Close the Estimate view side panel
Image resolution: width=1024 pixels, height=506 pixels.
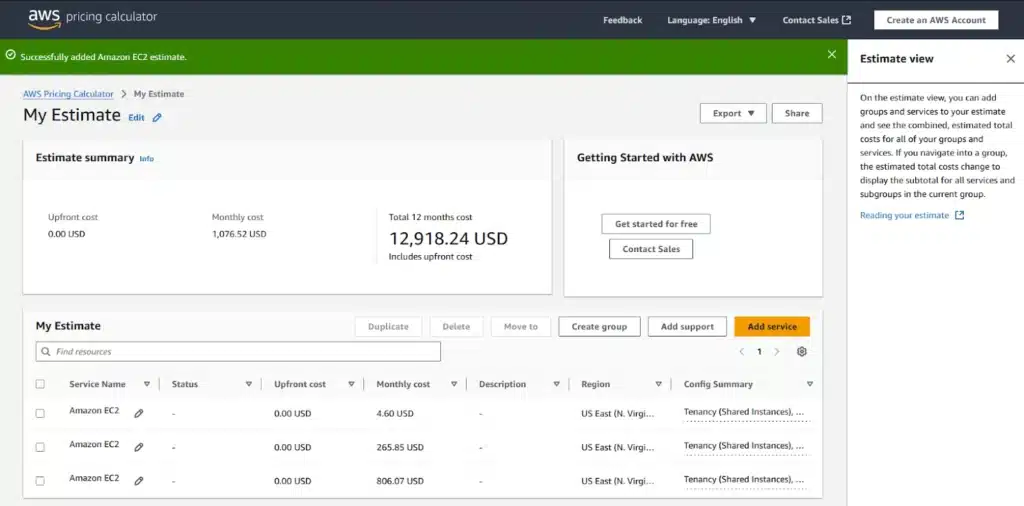[1010, 59]
